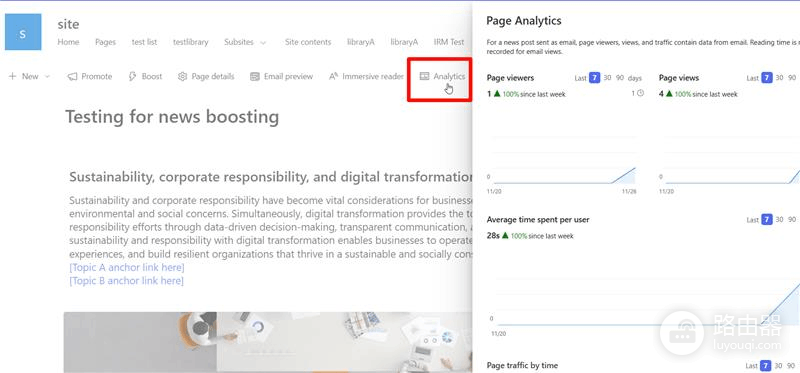Select 7 days for Page views

[x=766, y=78]
